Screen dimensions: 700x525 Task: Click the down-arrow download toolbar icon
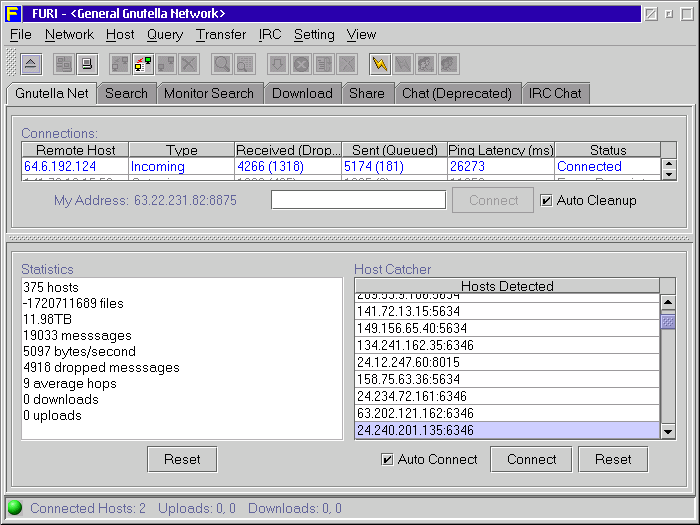tap(278, 64)
